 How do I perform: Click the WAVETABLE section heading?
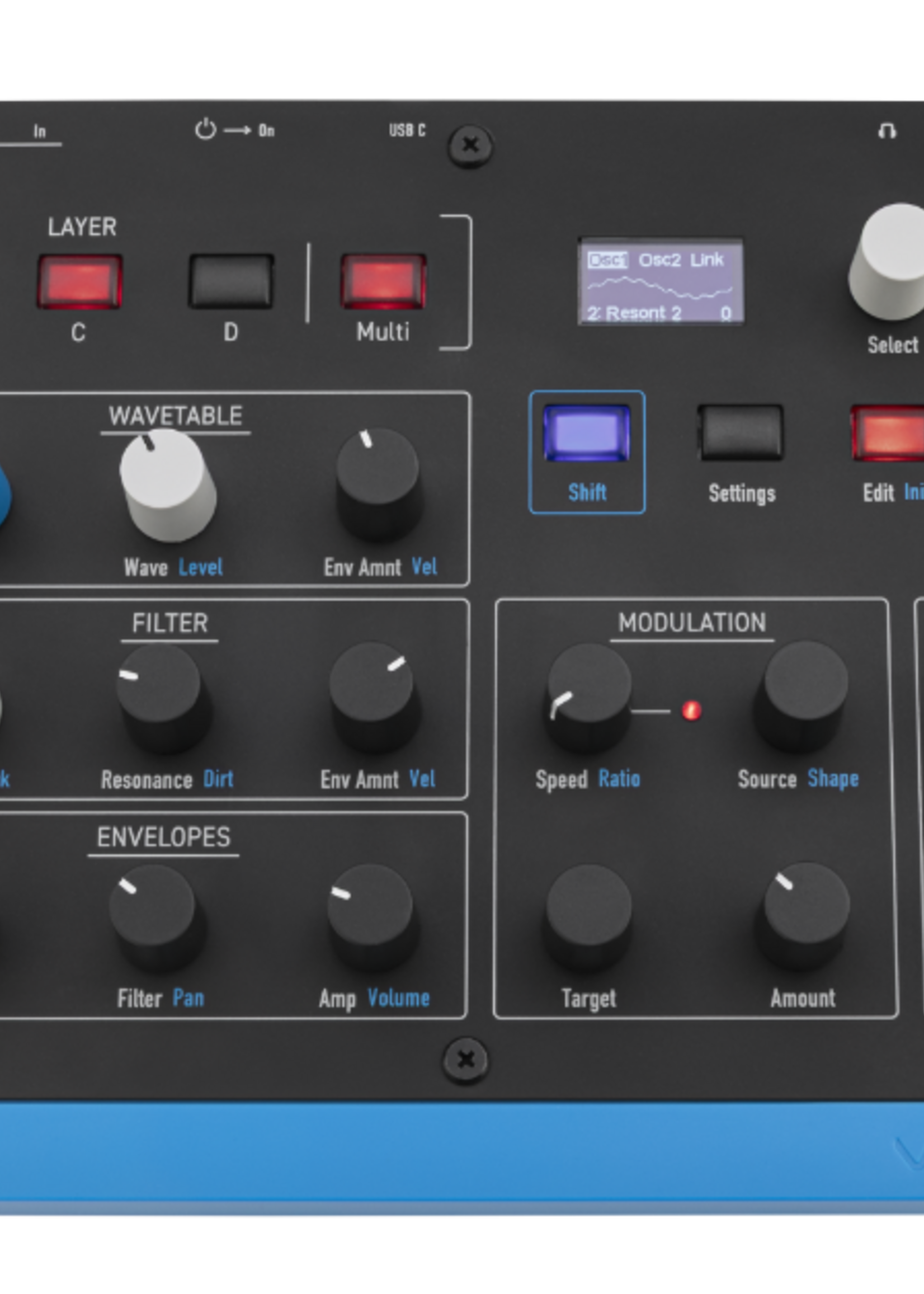pyautogui.click(x=176, y=416)
